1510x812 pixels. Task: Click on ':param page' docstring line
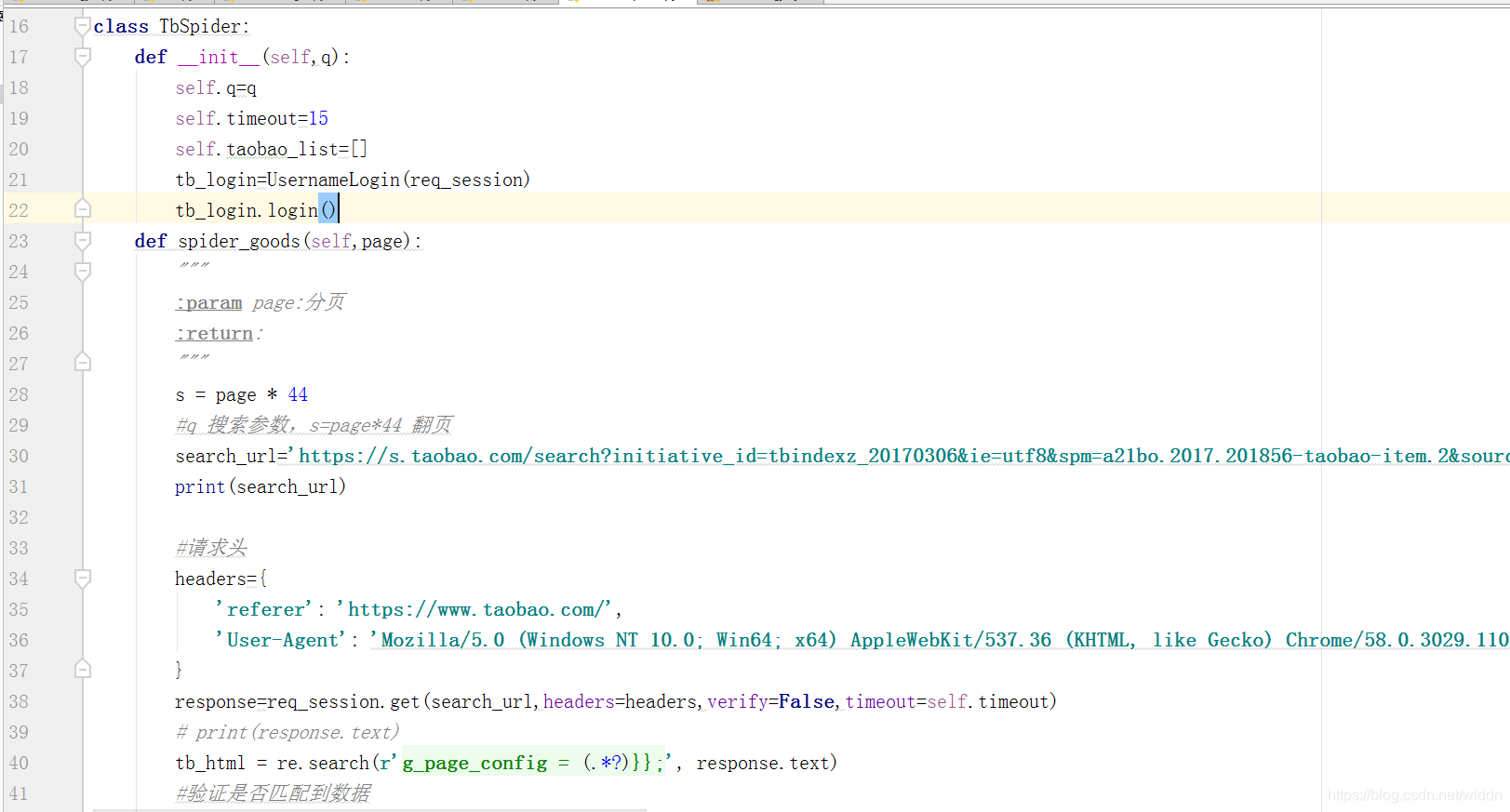261,302
